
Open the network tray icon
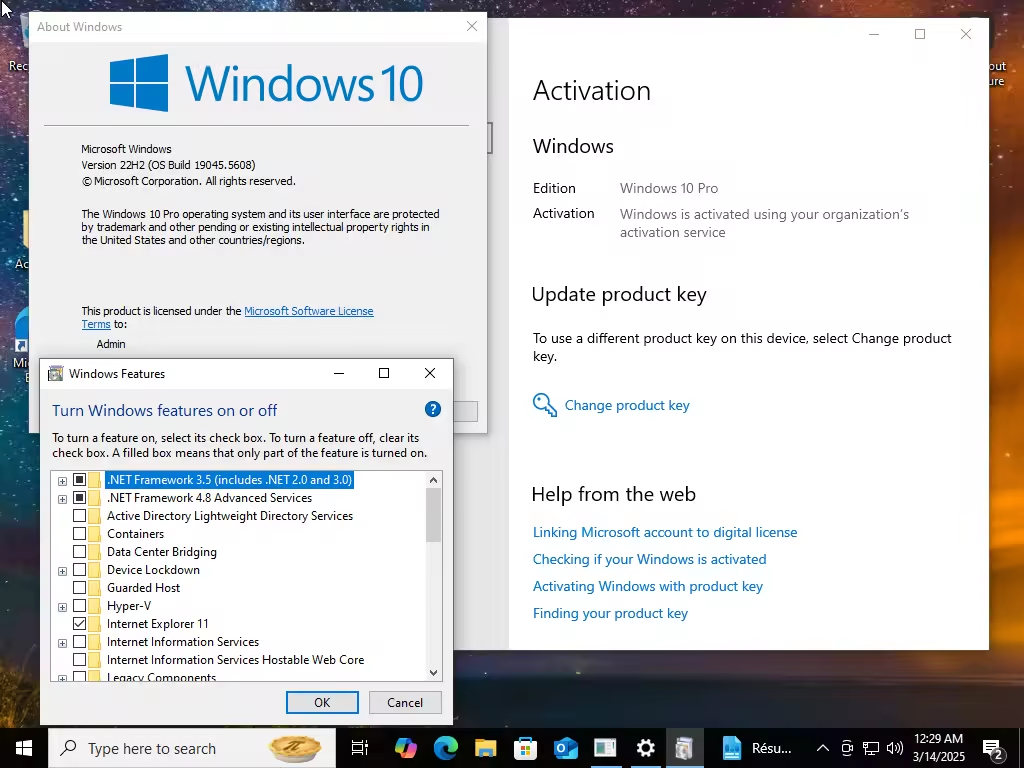[x=871, y=748]
